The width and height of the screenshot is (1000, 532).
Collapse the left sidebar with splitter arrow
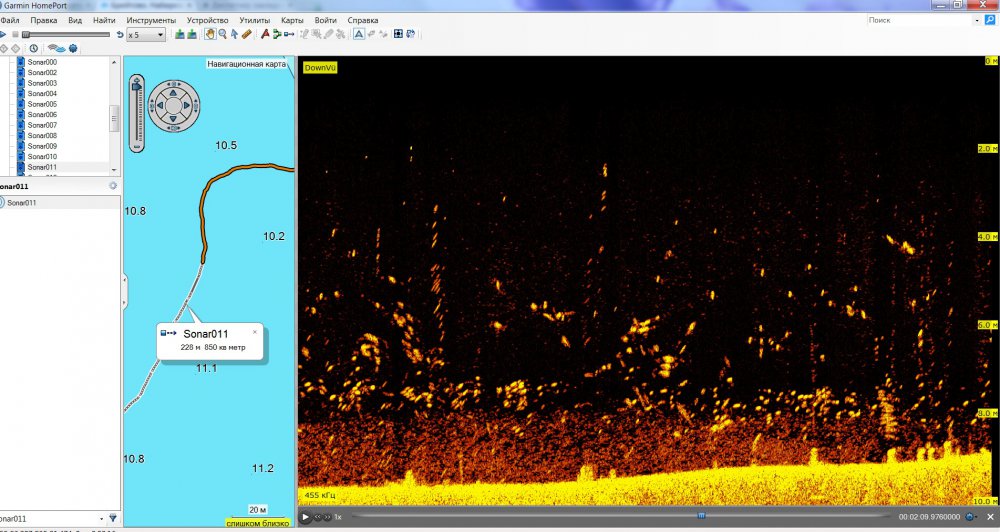pos(124,280)
